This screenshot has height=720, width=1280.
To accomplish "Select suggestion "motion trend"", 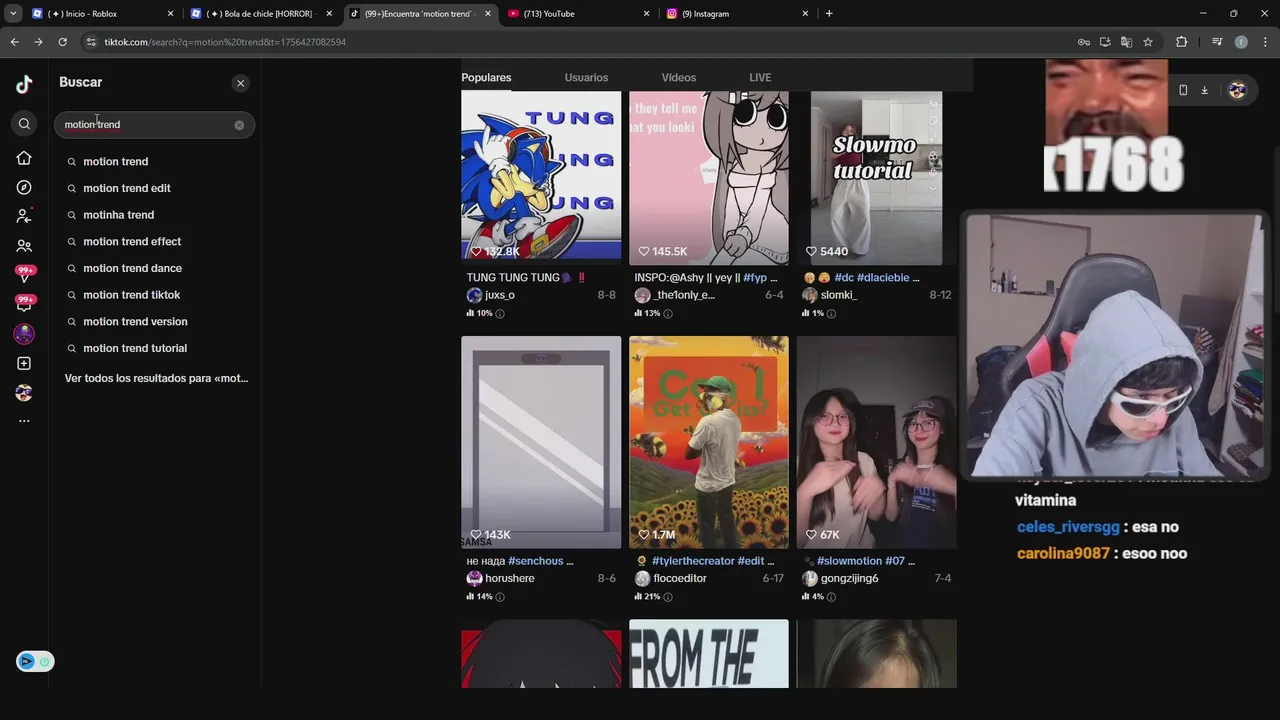I will [115, 161].
